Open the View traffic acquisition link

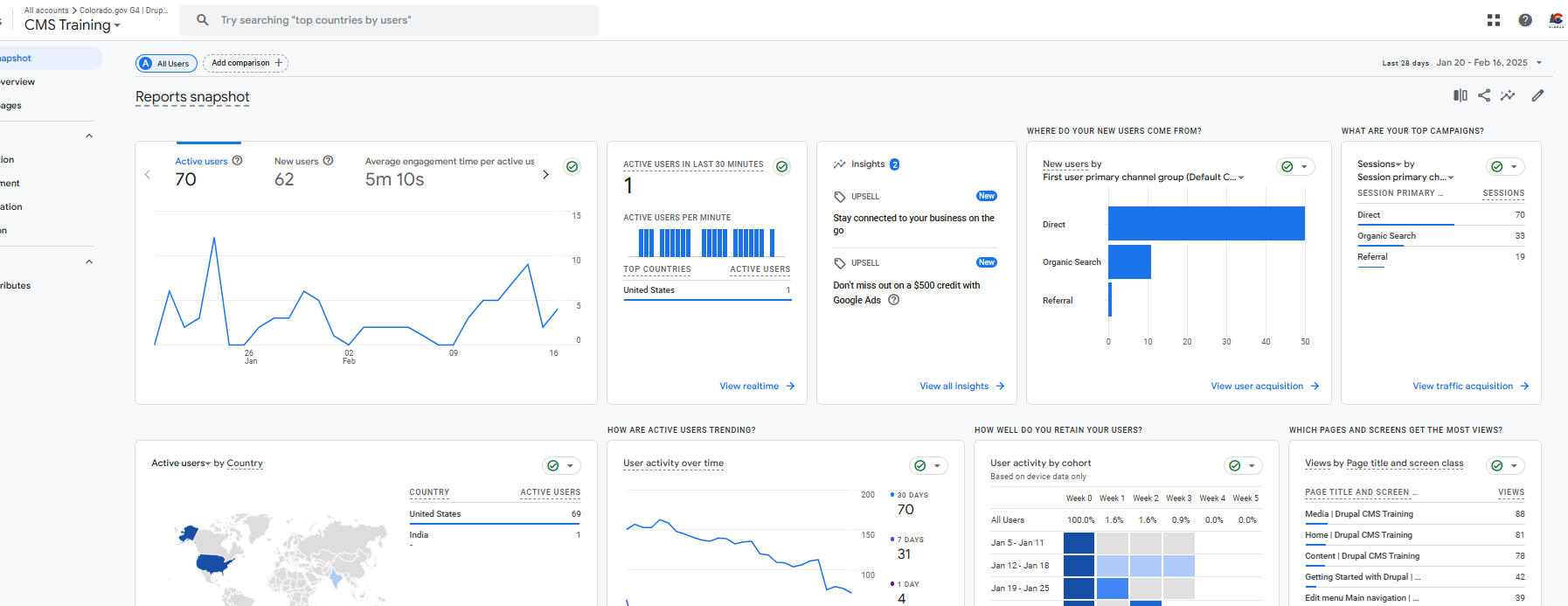coord(1471,387)
